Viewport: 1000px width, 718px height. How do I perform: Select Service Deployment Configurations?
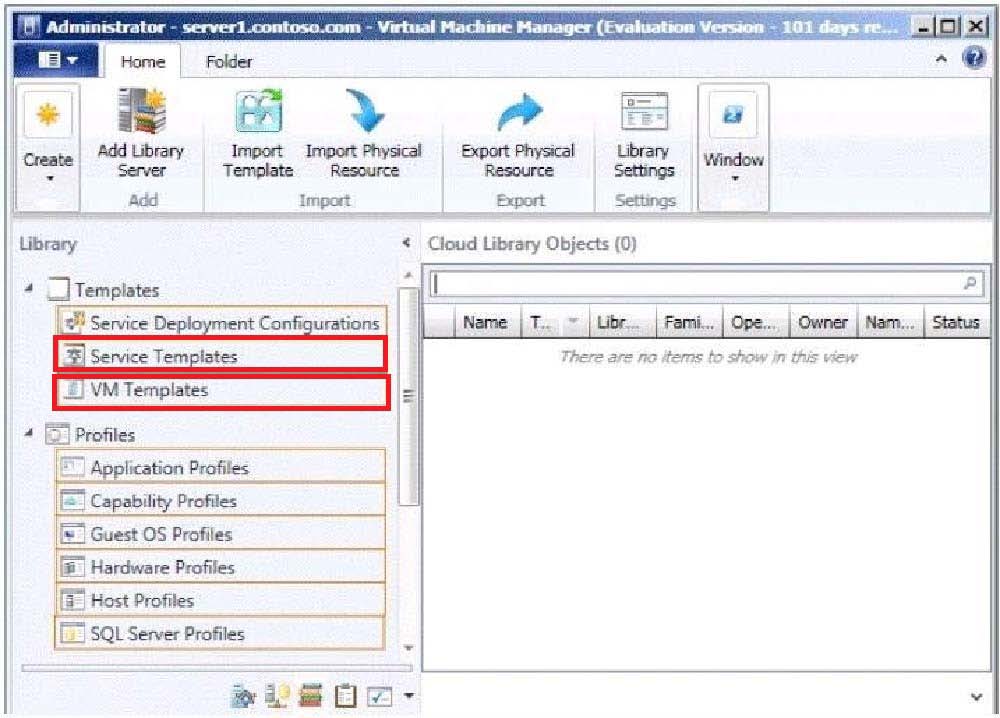point(221,323)
